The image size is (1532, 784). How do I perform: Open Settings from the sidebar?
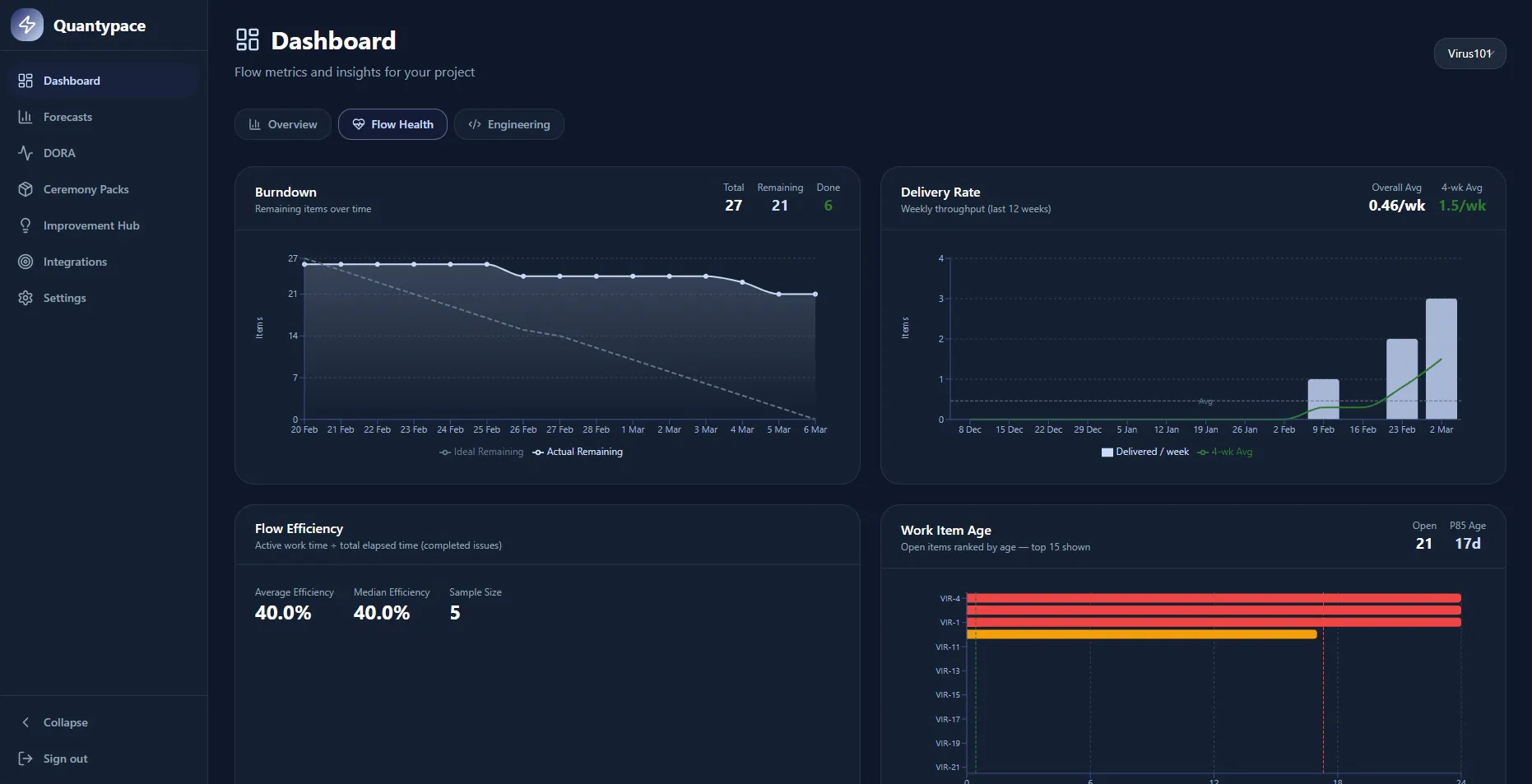click(x=104, y=298)
